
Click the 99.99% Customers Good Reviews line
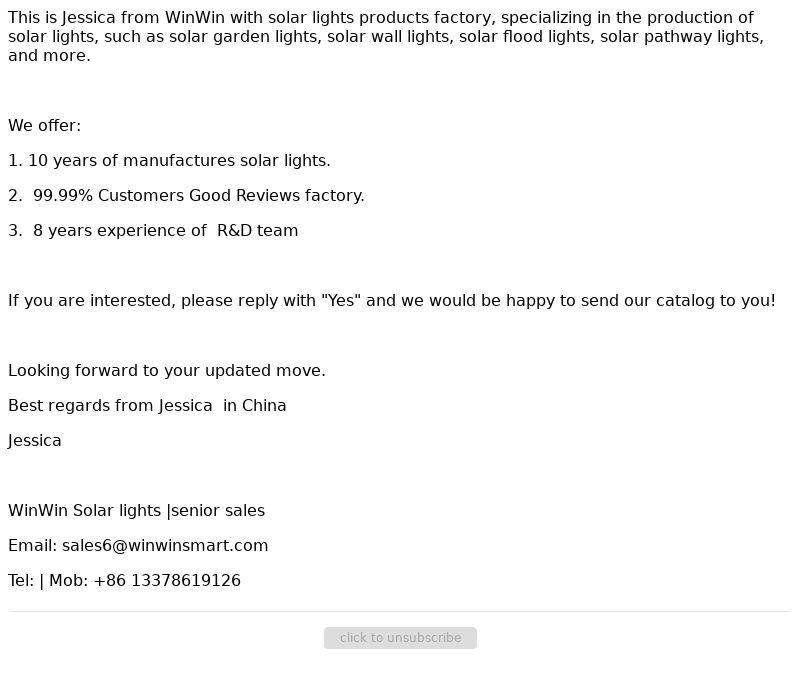click(186, 195)
